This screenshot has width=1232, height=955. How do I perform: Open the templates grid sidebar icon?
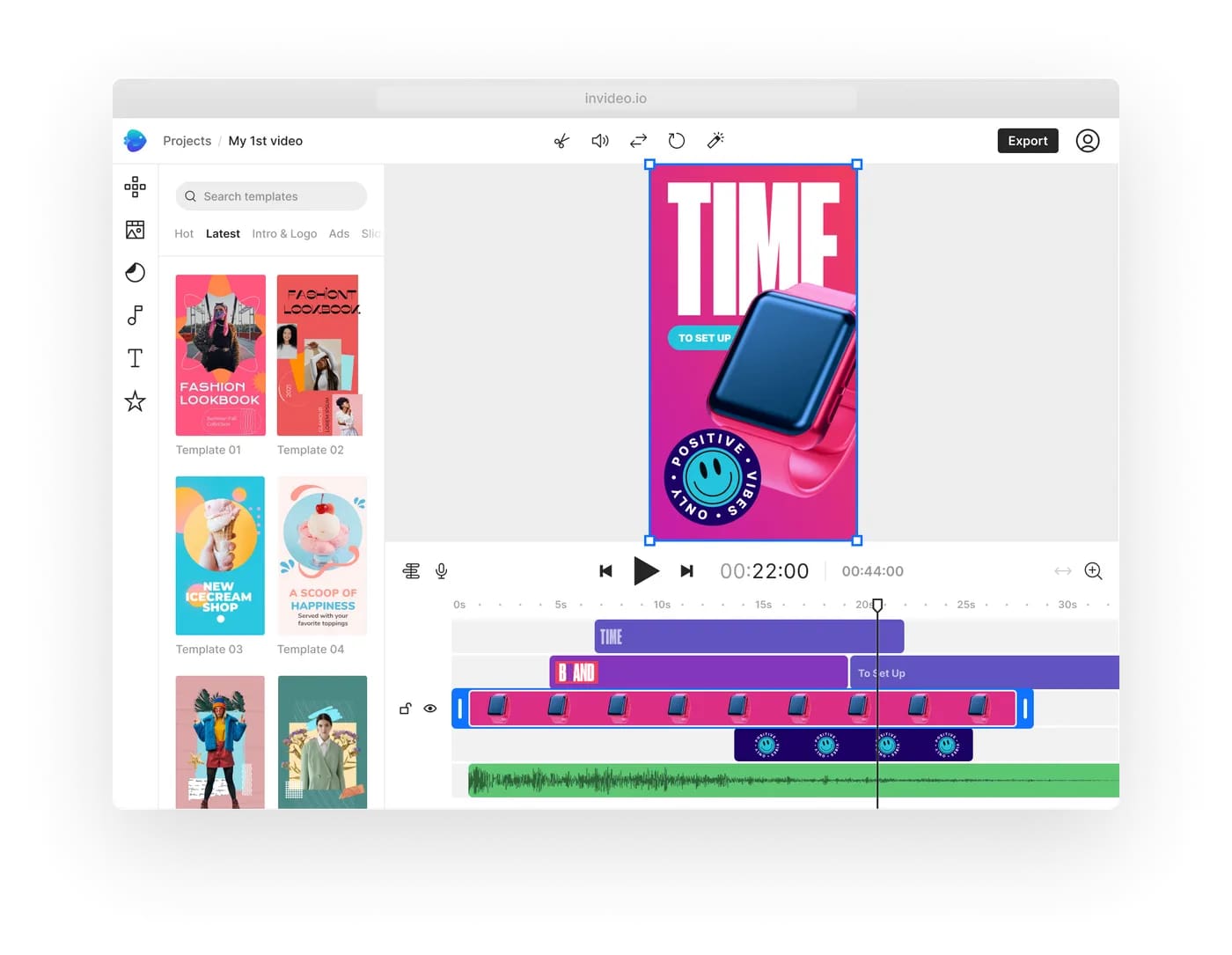coord(135,186)
